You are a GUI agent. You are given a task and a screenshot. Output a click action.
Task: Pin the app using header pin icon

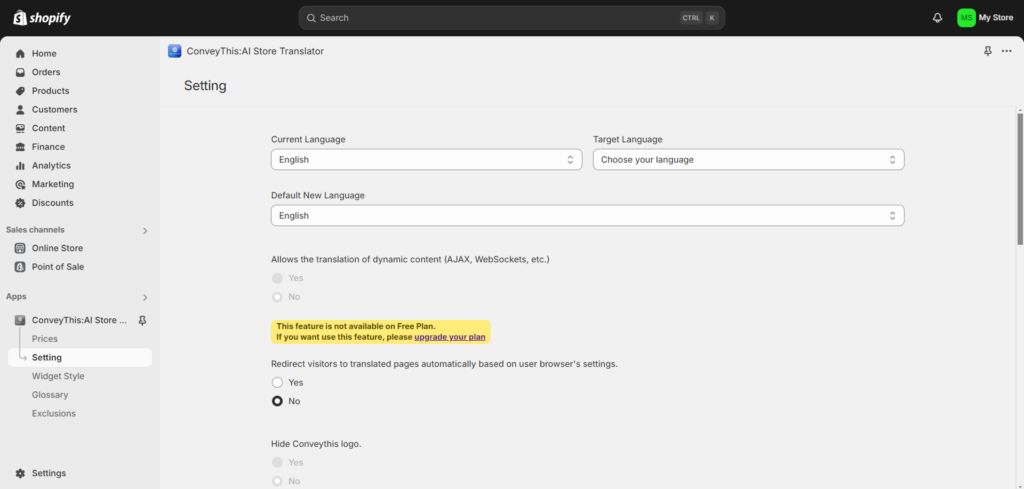(x=987, y=51)
